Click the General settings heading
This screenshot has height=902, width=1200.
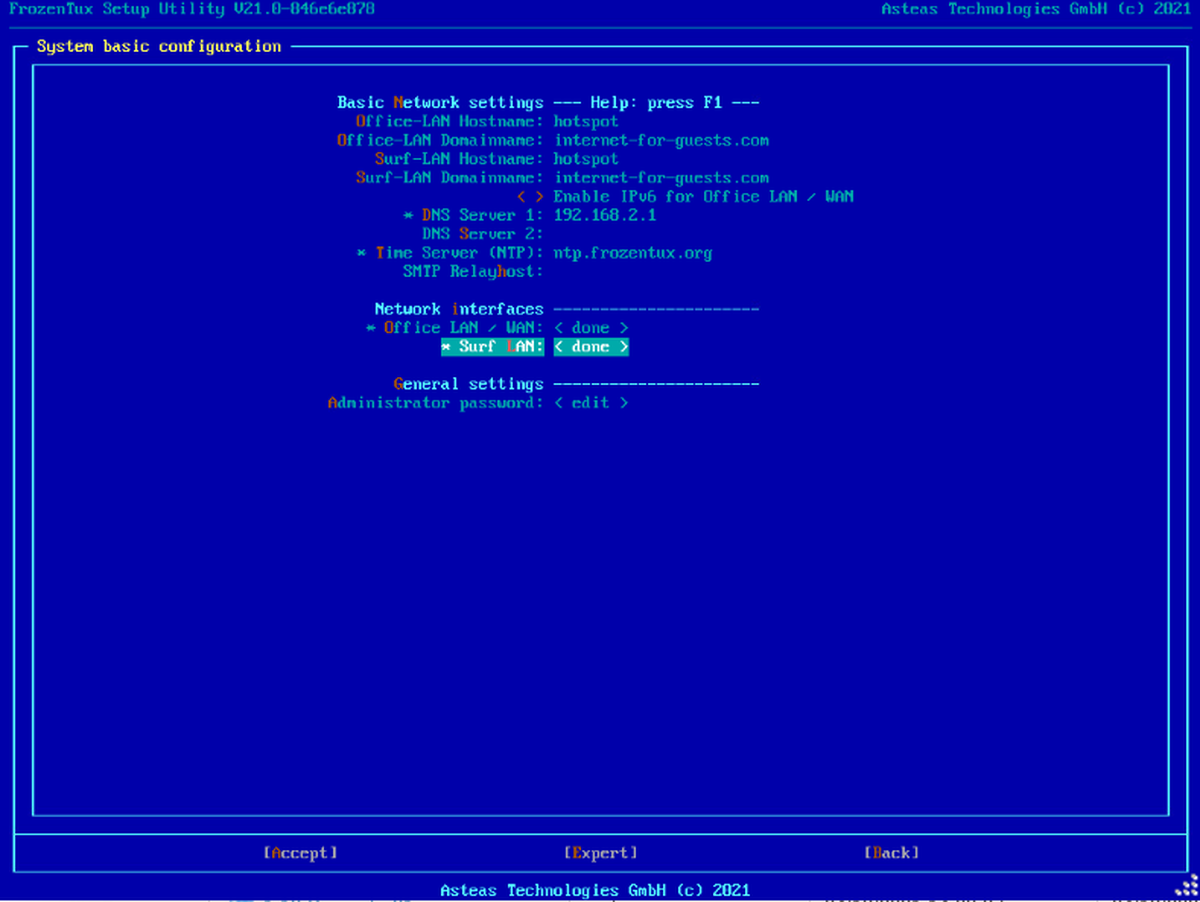[x=469, y=384]
